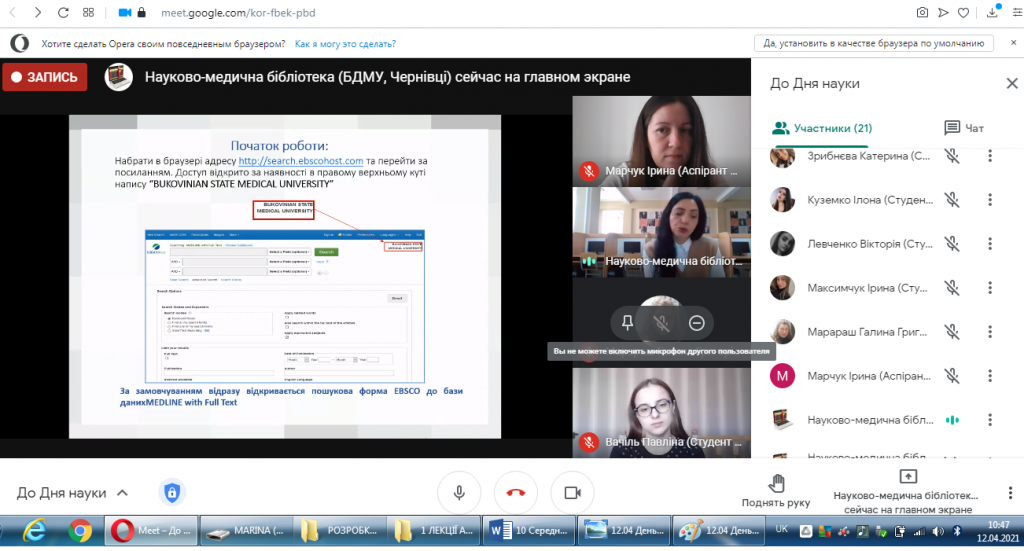This screenshot has height=551, width=1024.
Task: Open the '1 ЛЕКЦІЇ А...' folder in the taskbar
Action: [x=434, y=531]
